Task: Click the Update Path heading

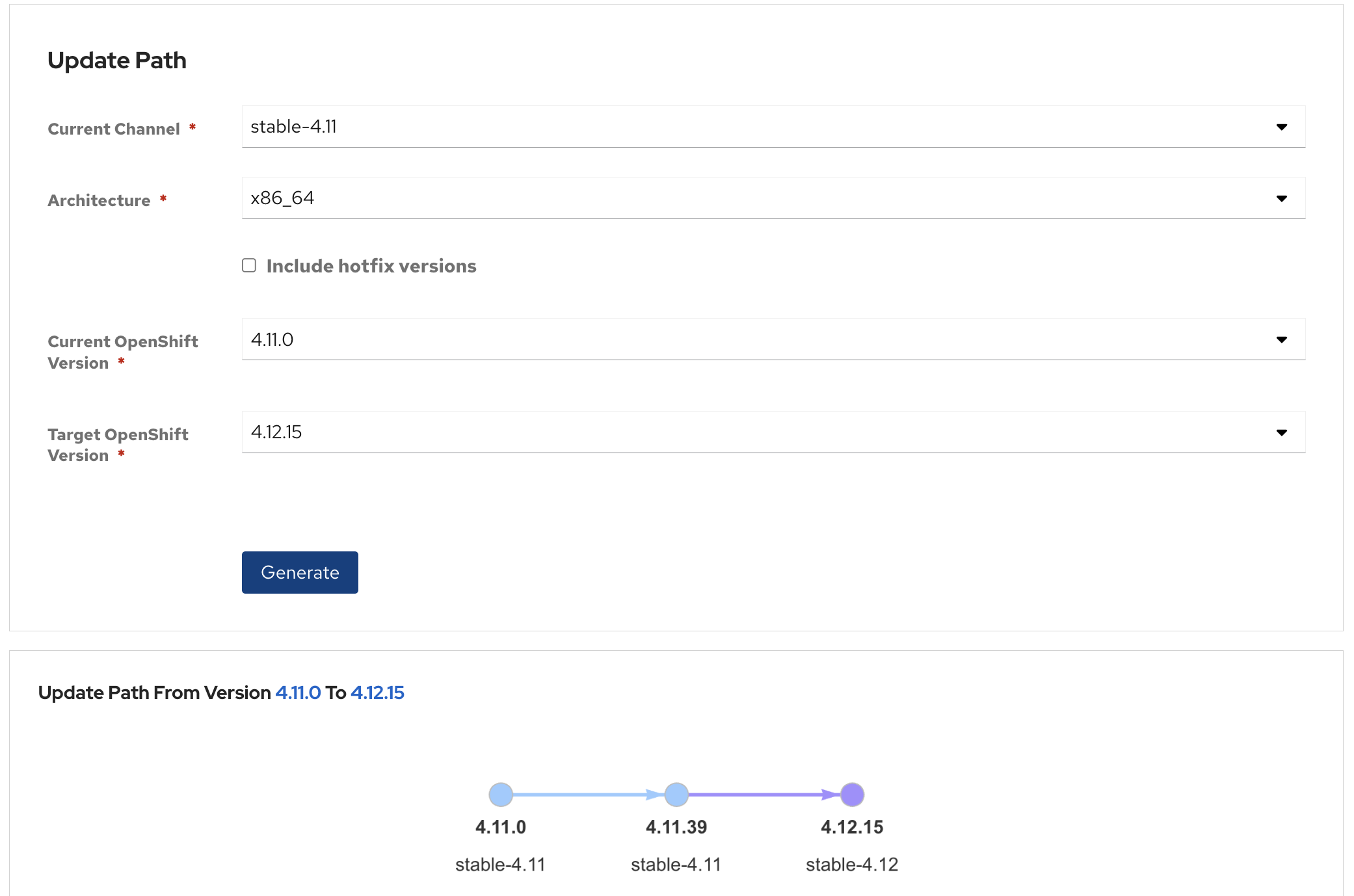Action: click(116, 60)
